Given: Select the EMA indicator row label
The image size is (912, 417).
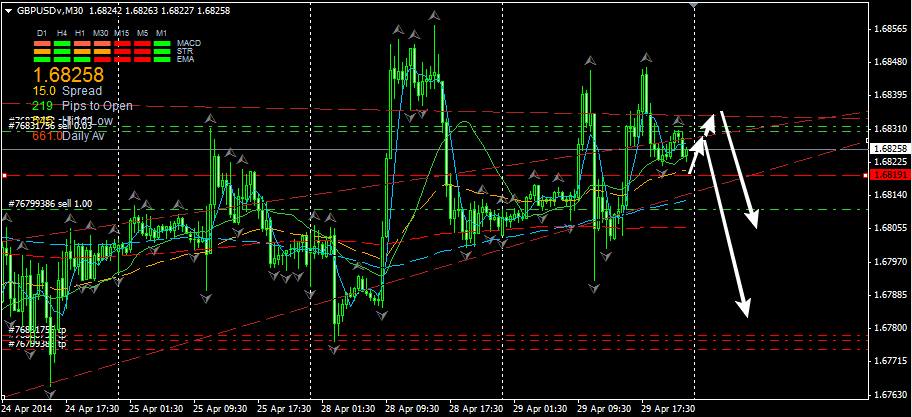Looking at the screenshot, I should [x=184, y=59].
